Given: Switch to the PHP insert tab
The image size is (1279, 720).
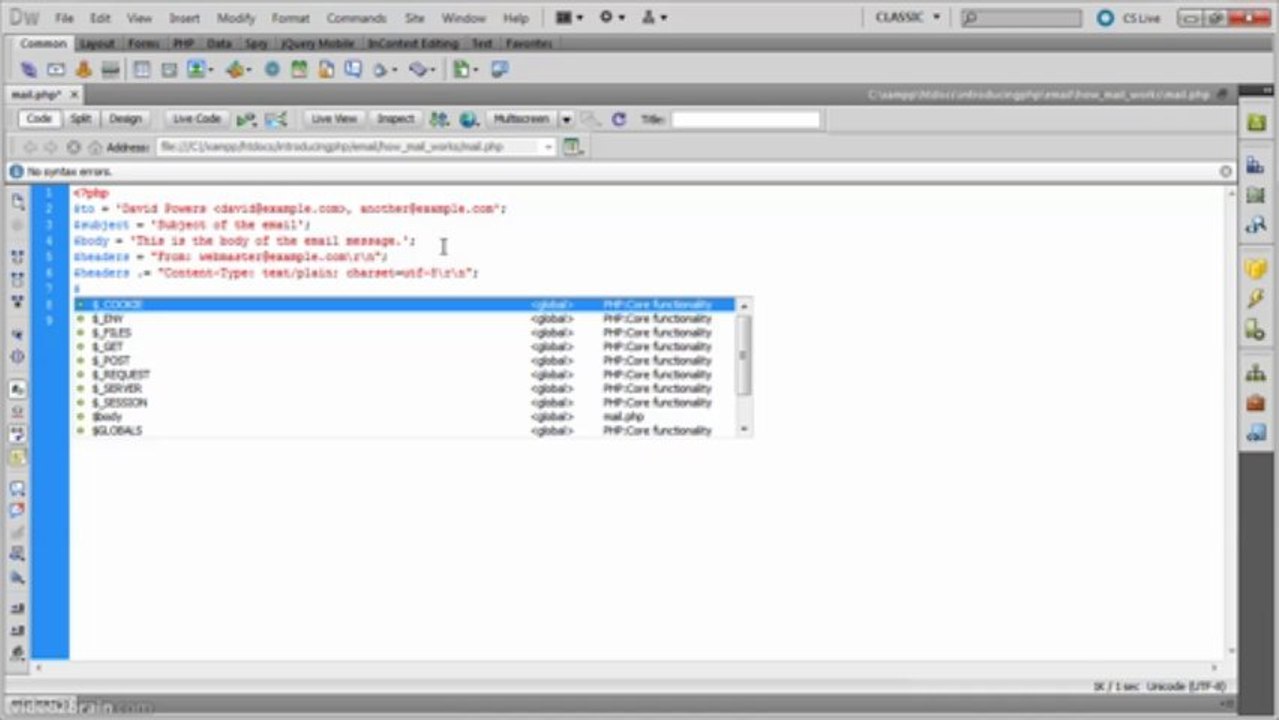Looking at the screenshot, I should coord(183,43).
